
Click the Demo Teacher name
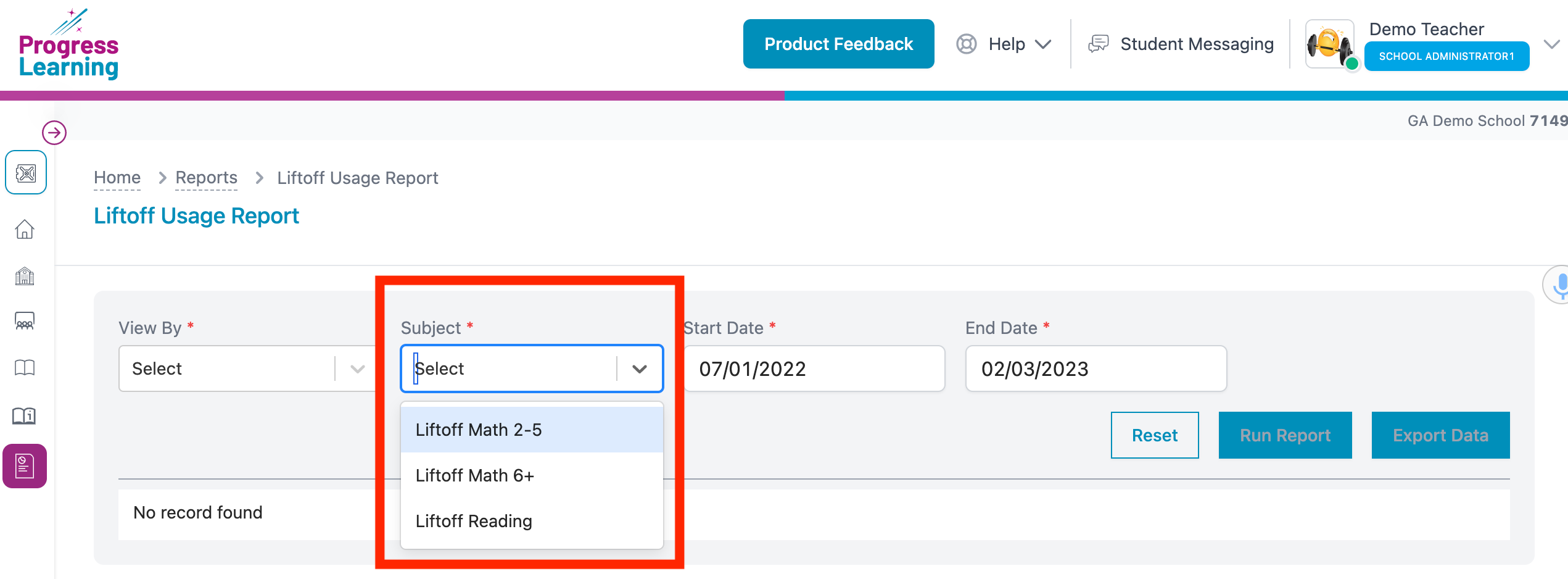tap(1426, 29)
